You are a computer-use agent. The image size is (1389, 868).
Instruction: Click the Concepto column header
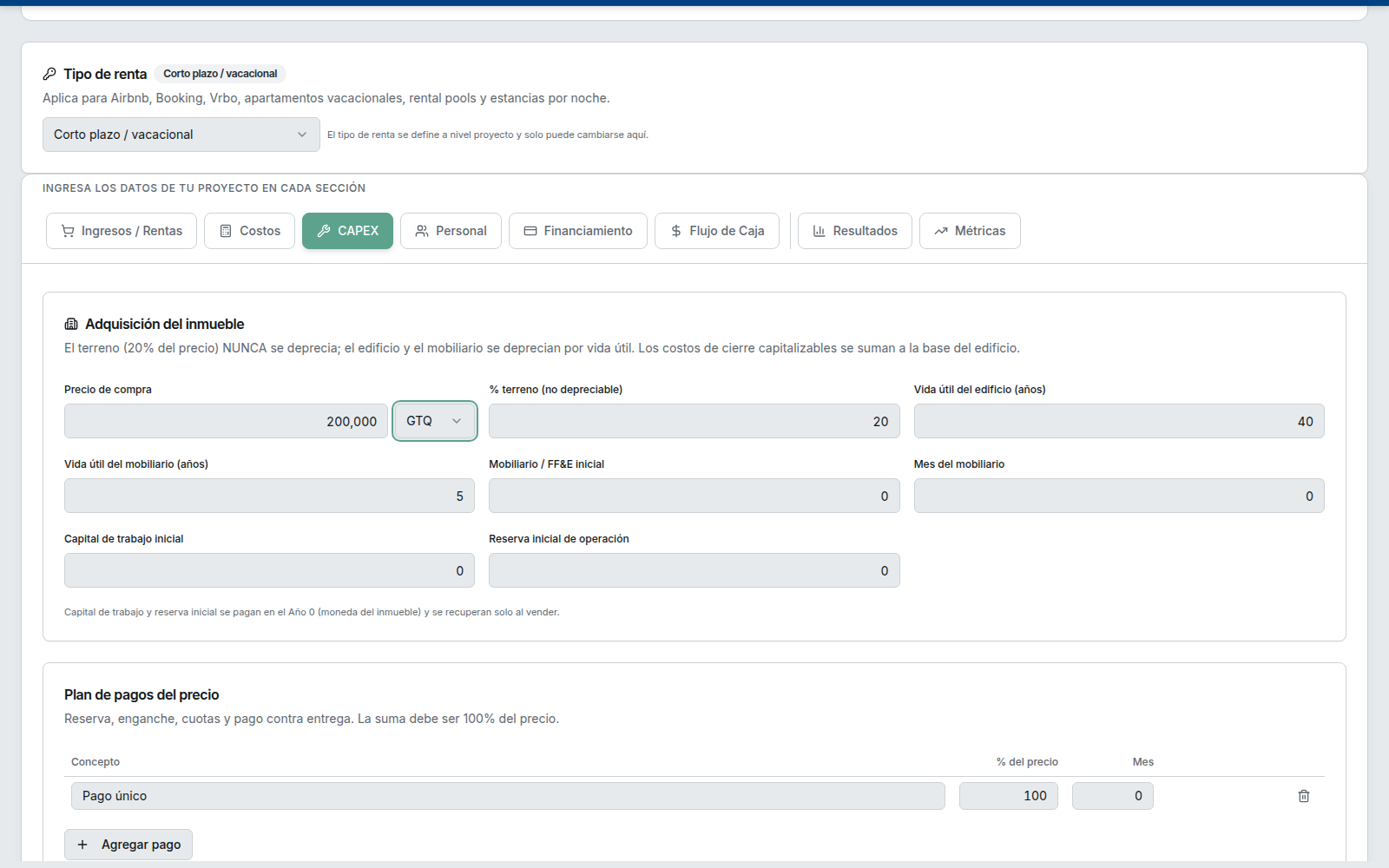[x=95, y=762]
